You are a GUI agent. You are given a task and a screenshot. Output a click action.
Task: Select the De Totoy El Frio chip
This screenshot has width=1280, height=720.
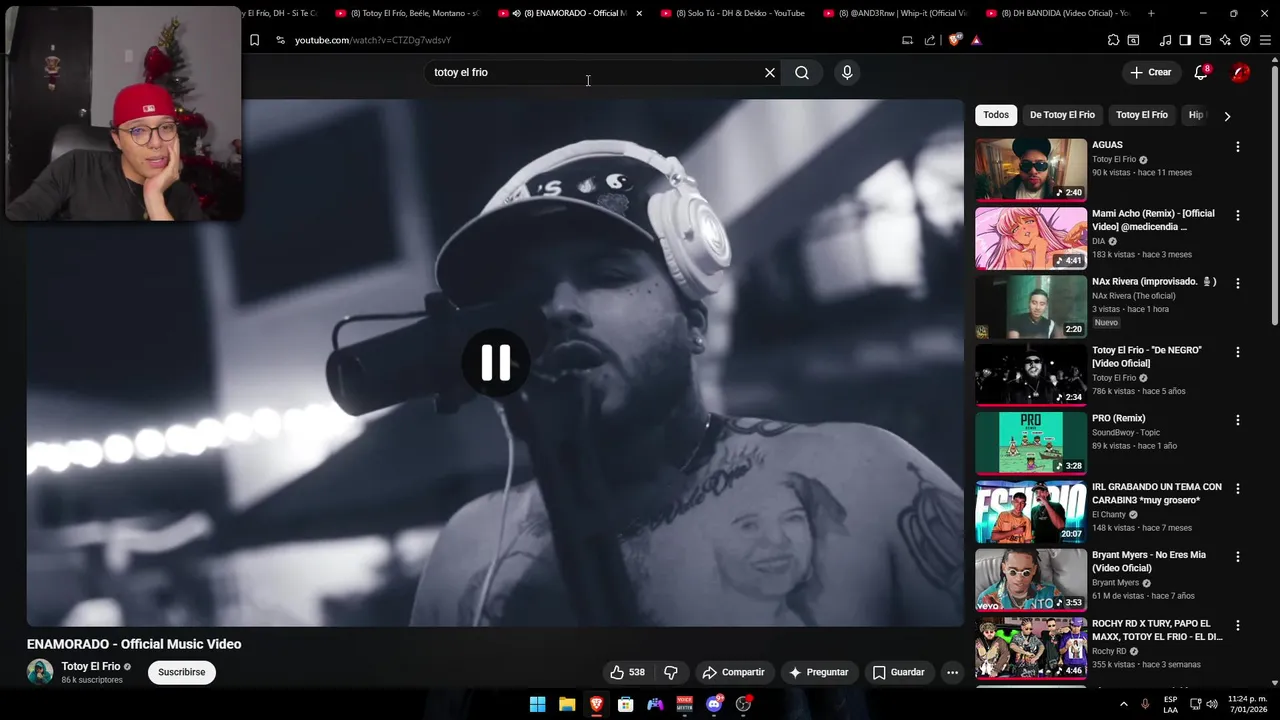click(x=1062, y=115)
